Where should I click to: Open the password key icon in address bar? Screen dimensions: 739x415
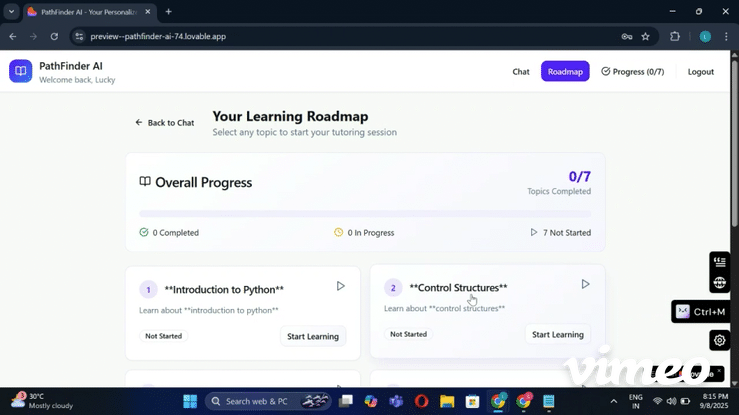(626, 36)
